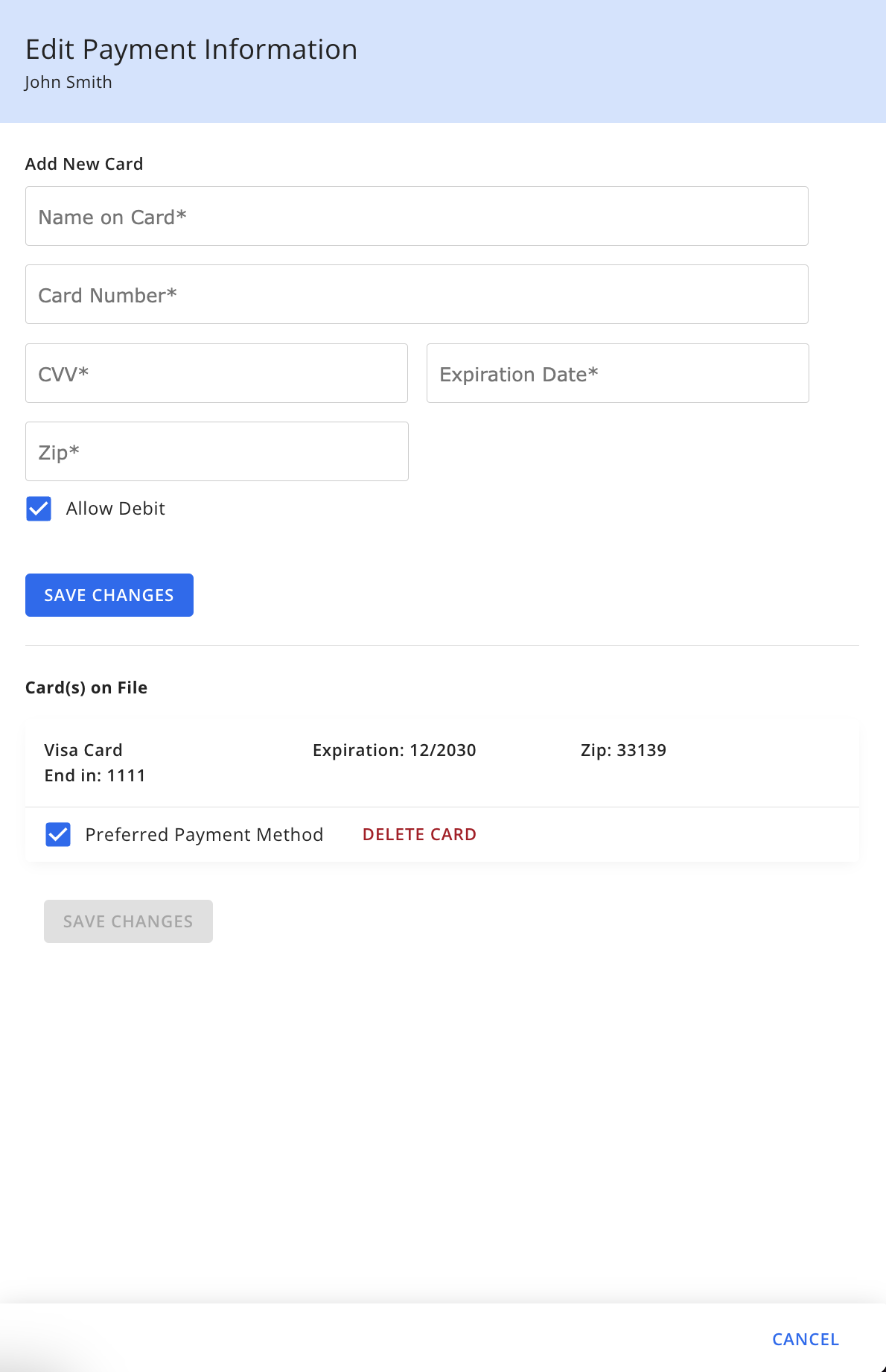This screenshot has height=1372, width=886.
Task: Select the Visa Card entry name
Action: point(83,750)
